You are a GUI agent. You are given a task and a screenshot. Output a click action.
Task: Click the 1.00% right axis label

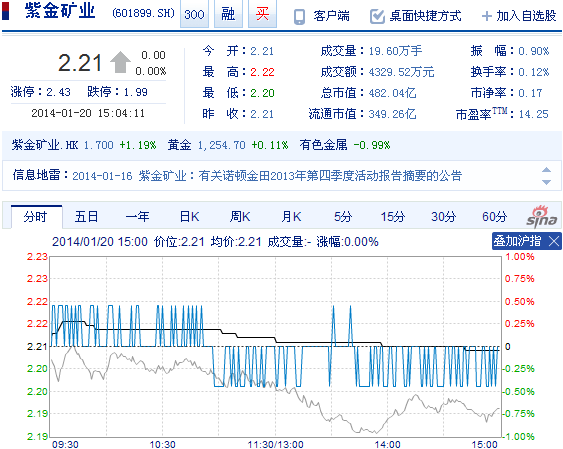[520, 257]
